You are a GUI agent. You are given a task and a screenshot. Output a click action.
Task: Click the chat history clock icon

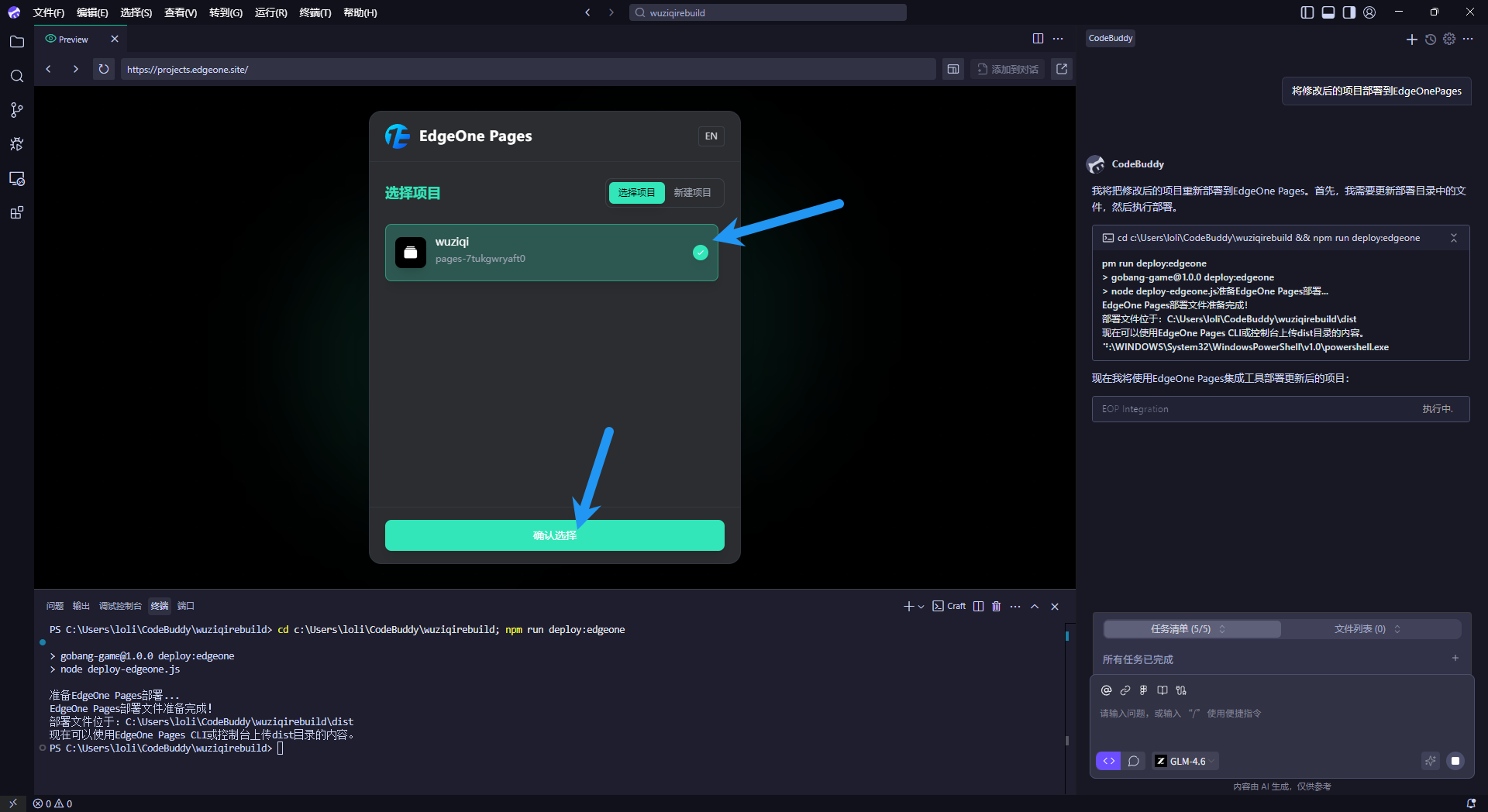[x=1431, y=40]
